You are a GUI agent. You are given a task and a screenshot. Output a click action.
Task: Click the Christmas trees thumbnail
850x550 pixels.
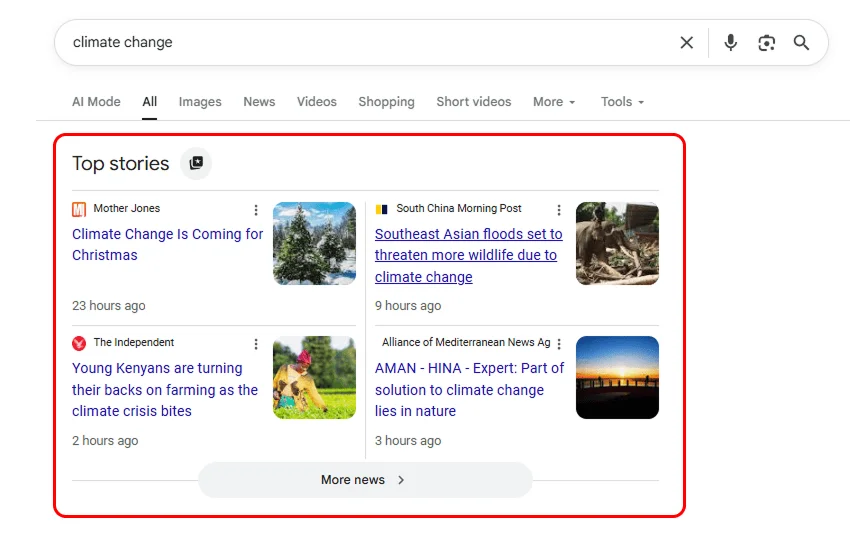click(314, 243)
